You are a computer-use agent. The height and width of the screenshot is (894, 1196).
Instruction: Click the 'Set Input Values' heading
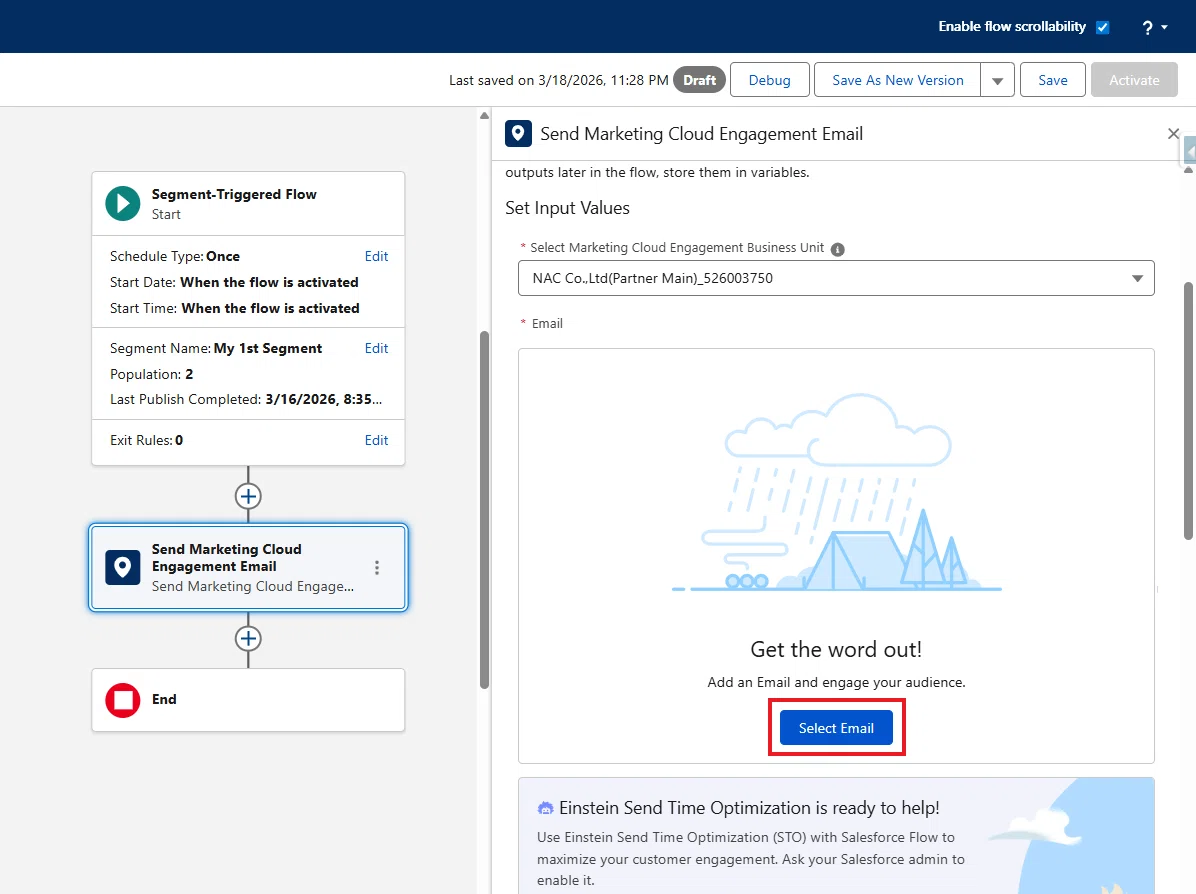point(567,208)
